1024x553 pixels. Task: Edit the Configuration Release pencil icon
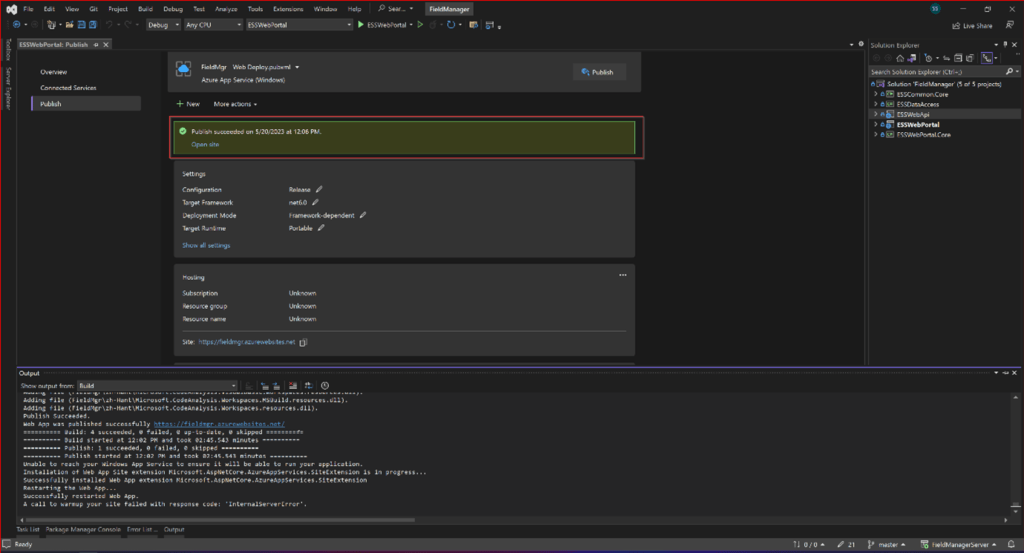click(x=319, y=189)
